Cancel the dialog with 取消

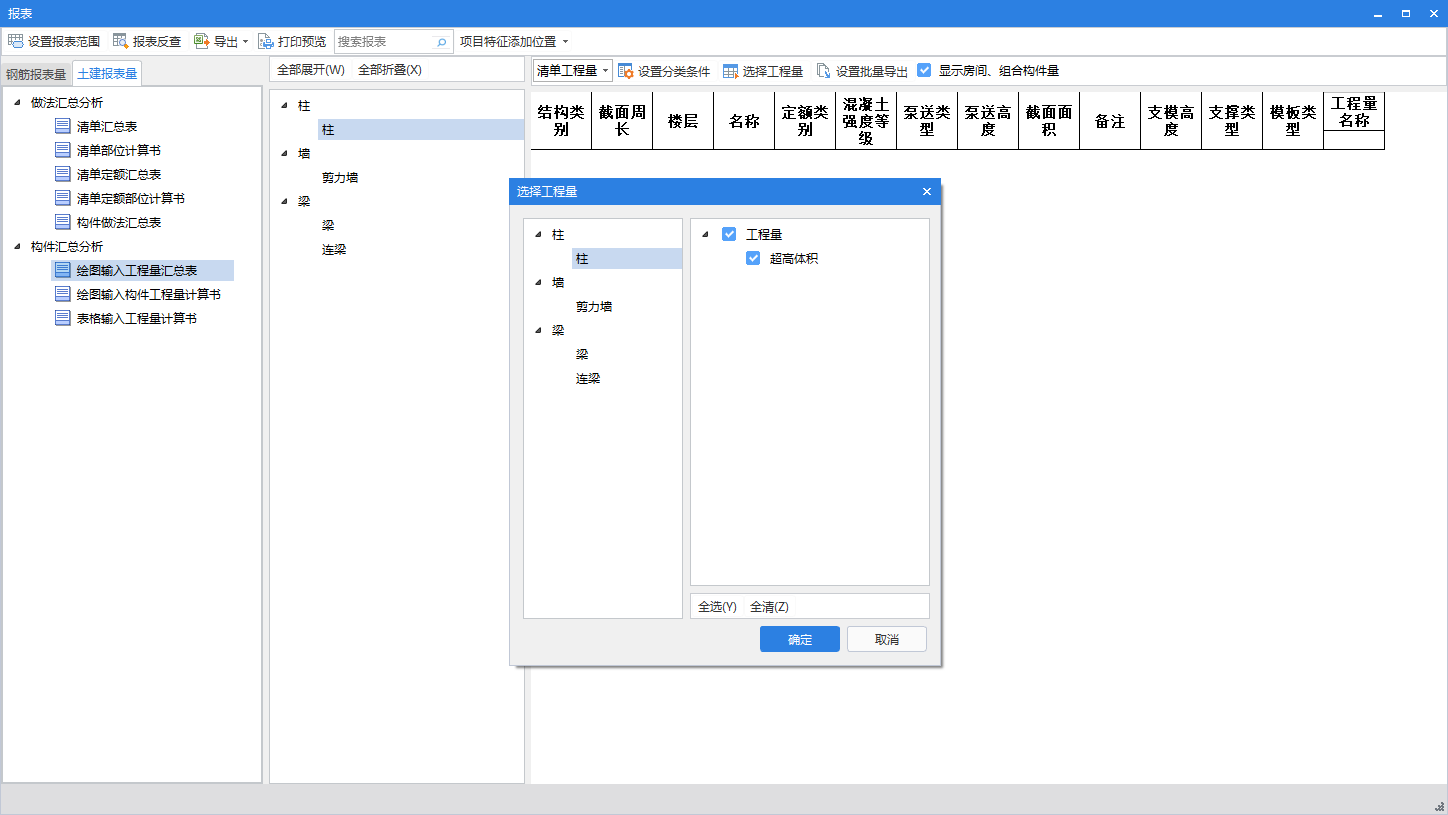[887, 639]
